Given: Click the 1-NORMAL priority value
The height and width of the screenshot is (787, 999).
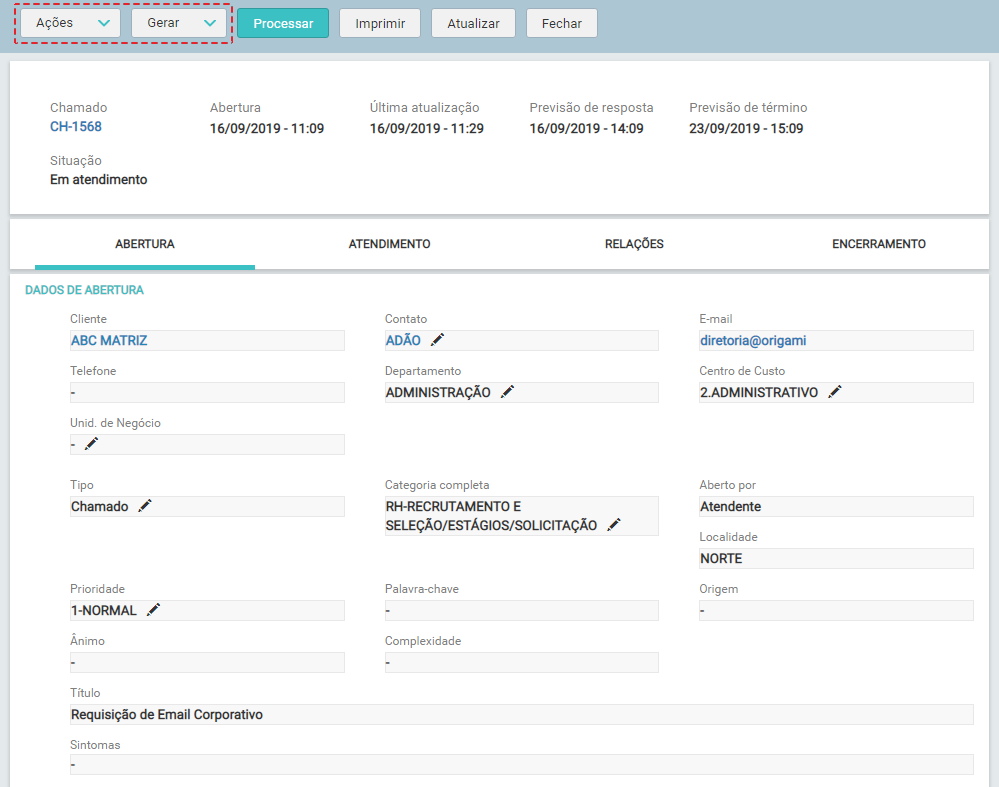Looking at the screenshot, I should click(104, 610).
